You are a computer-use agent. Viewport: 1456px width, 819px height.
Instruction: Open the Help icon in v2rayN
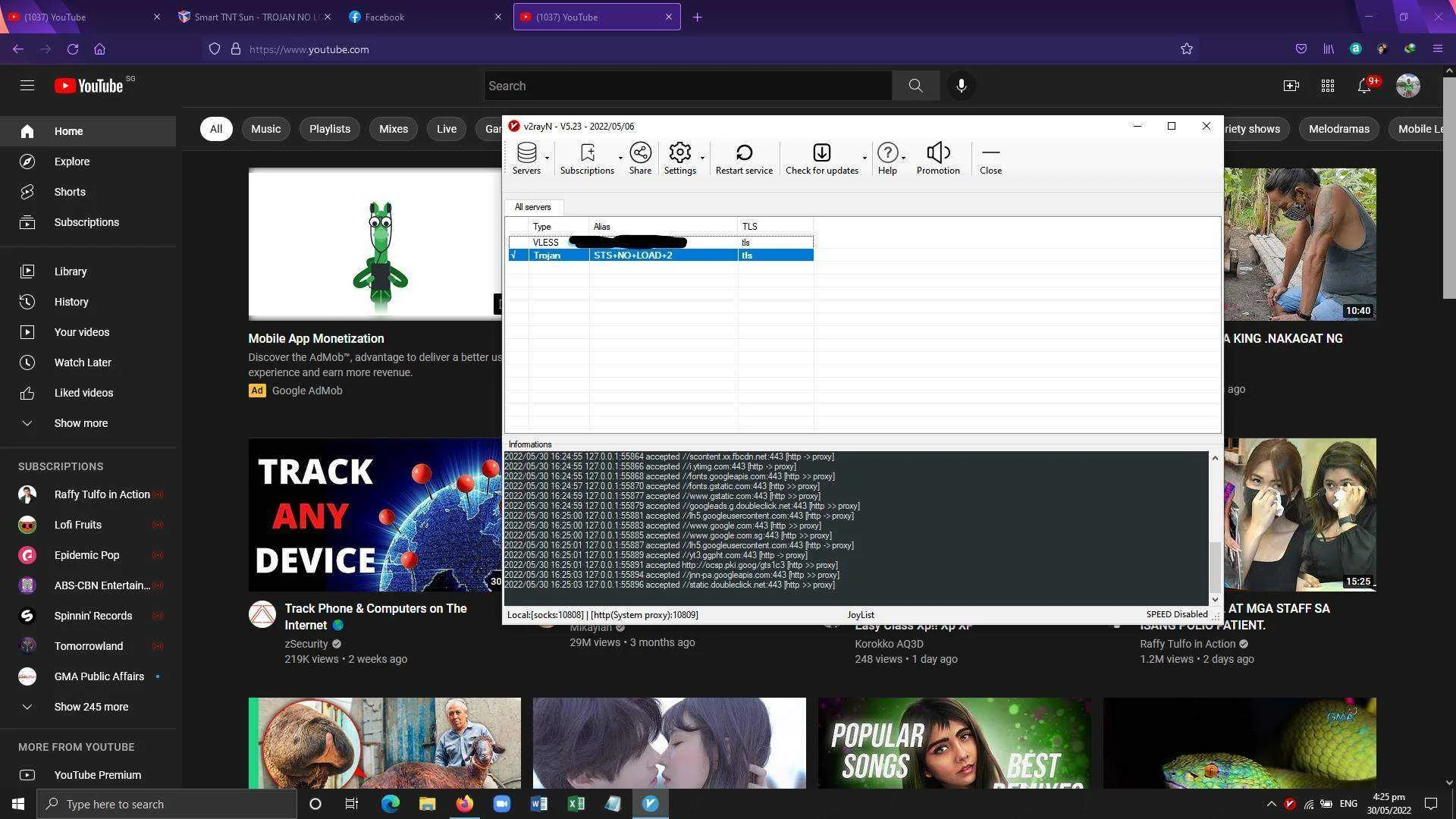(x=887, y=158)
